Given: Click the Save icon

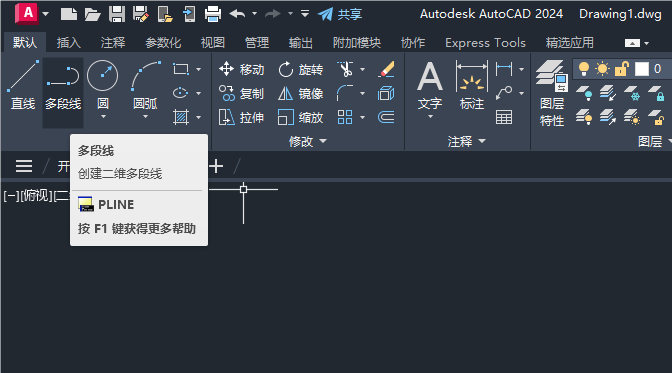Looking at the screenshot, I should 117,14.
